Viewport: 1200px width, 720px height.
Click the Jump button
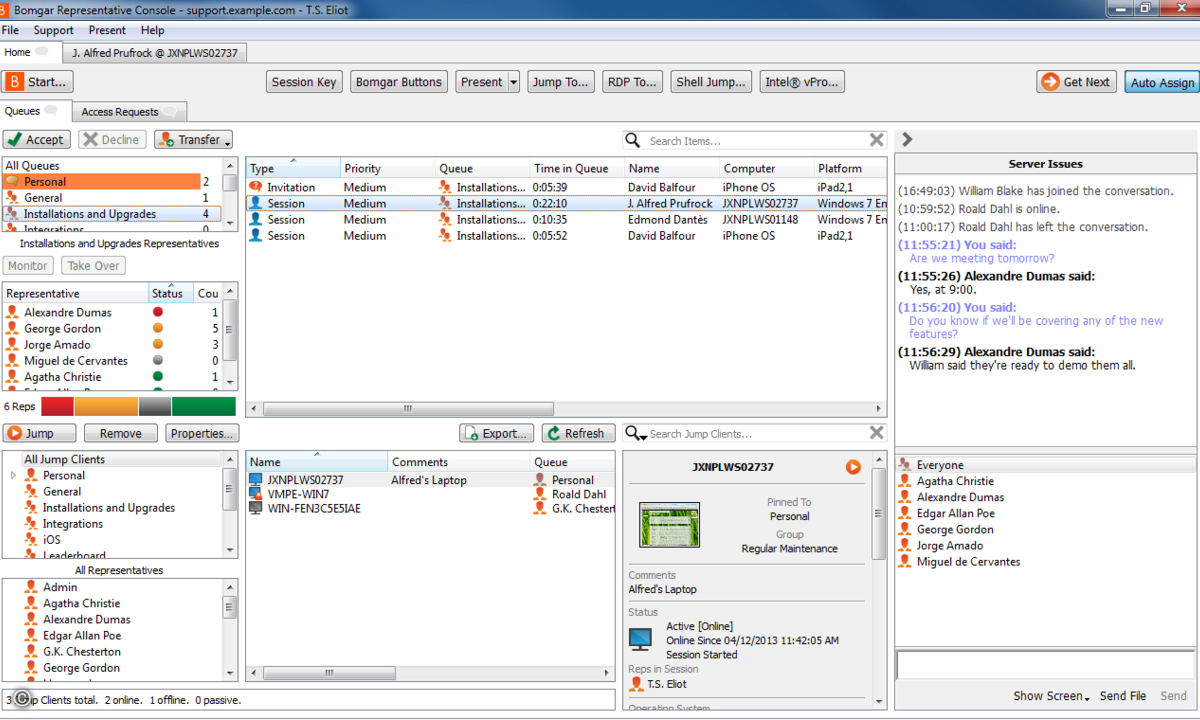click(40, 433)
